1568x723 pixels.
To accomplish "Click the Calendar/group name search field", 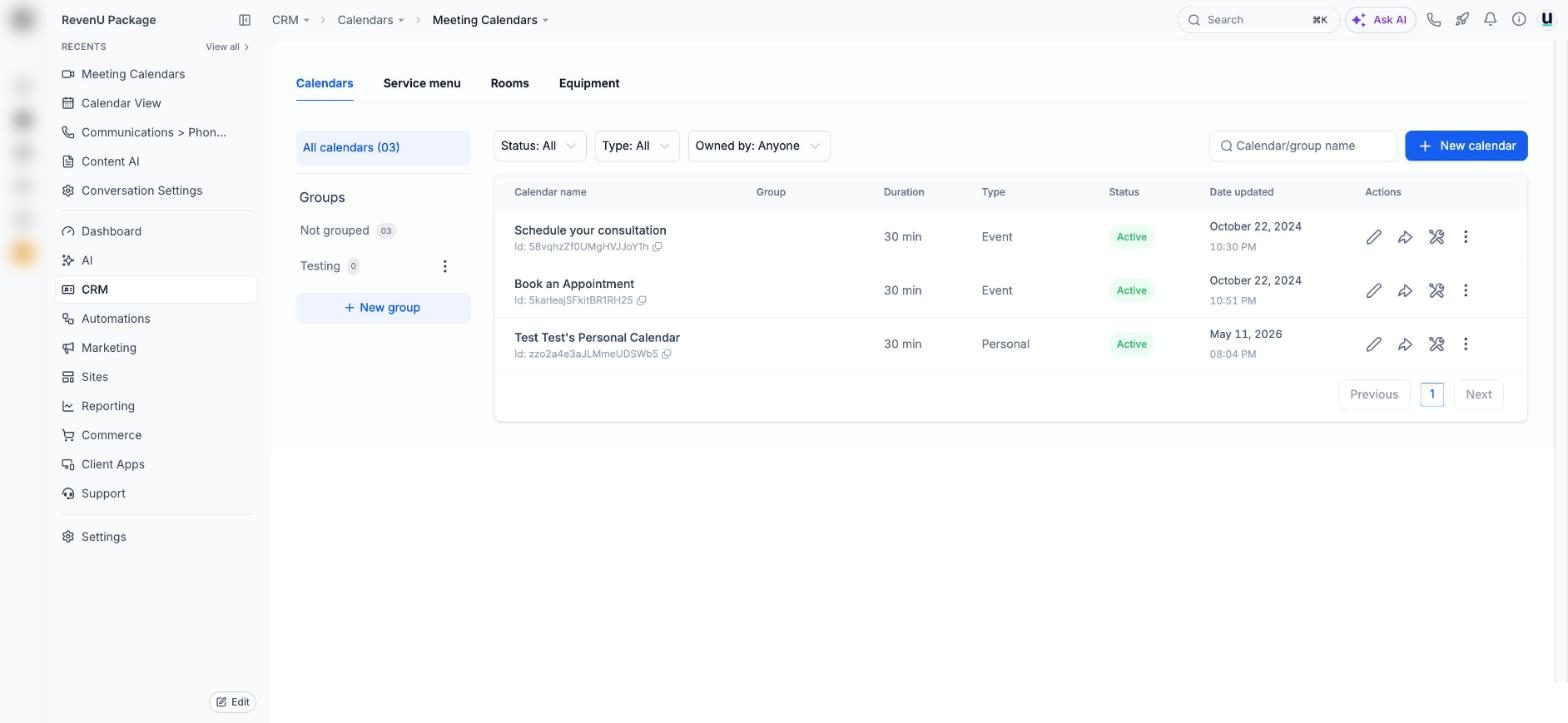I will [1303, 146].
